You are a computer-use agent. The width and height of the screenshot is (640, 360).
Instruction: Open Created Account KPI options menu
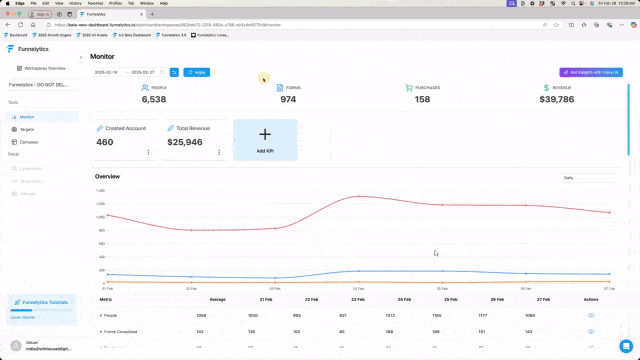pyautogui.click(x=148, y=152)
